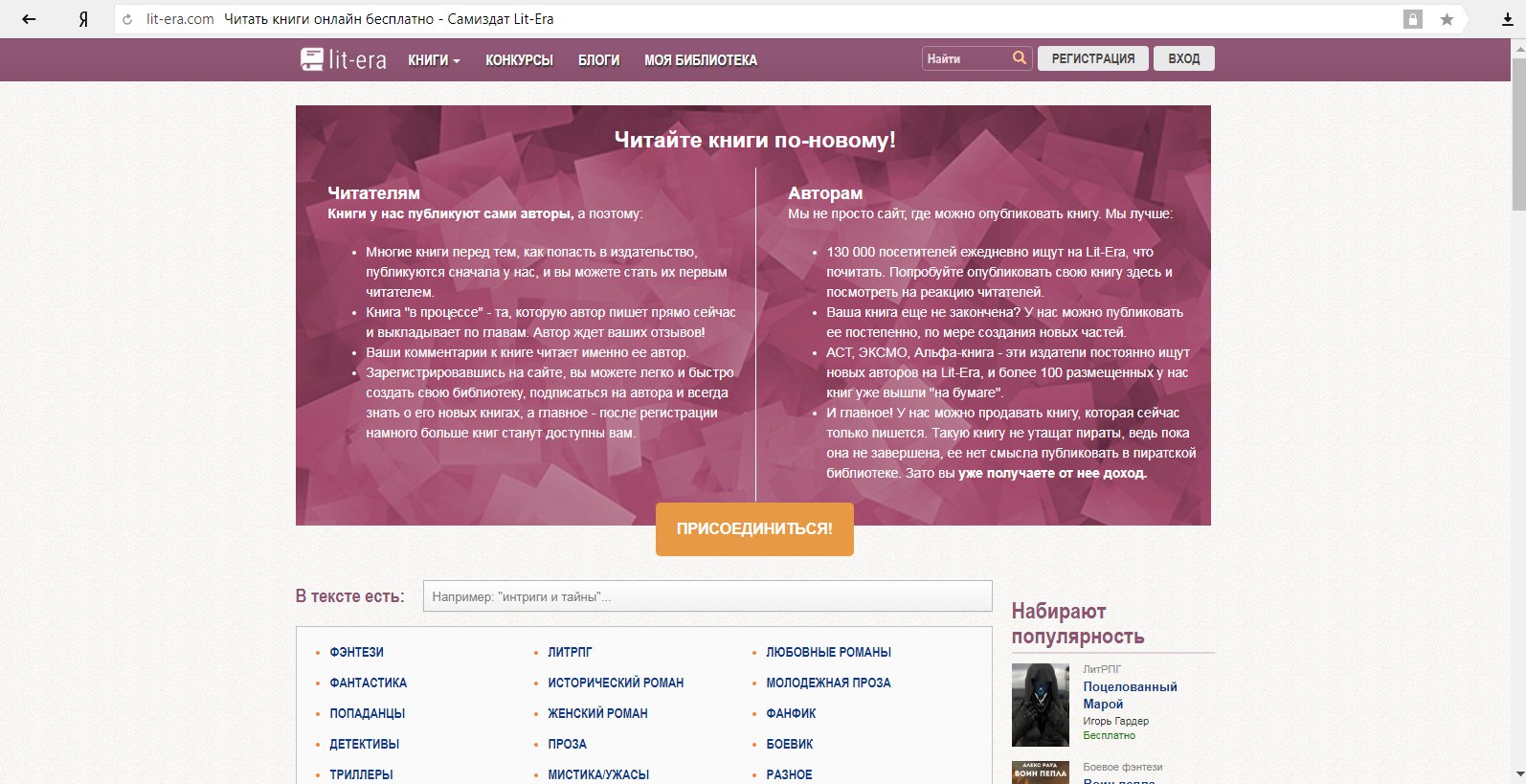This screenshot has height=784, width=1526.
Task: Open the БОЕВИК genre link
Action: (x=790, y=744)
